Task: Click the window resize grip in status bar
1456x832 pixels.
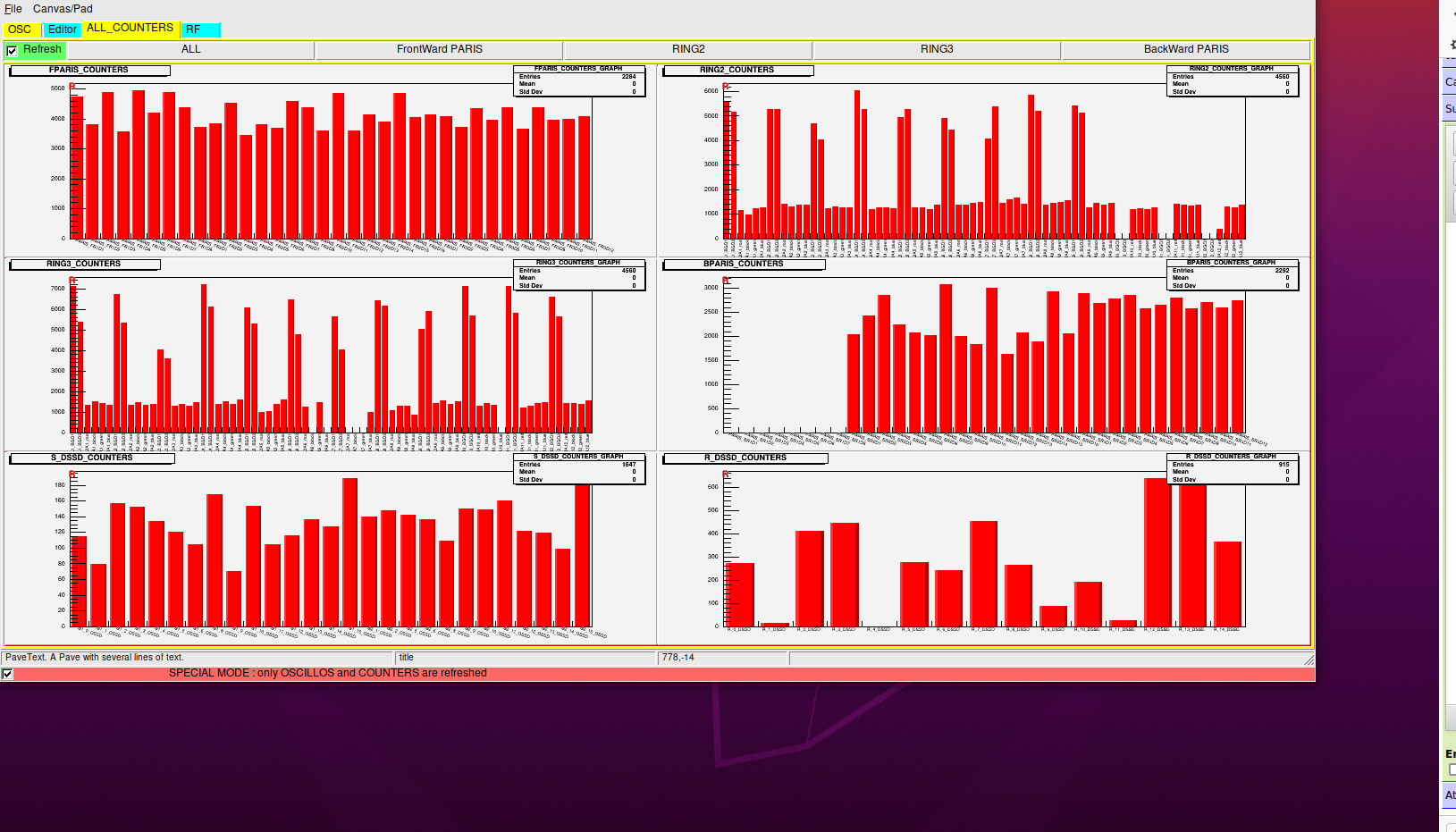Action: (x=1309, y=660)
